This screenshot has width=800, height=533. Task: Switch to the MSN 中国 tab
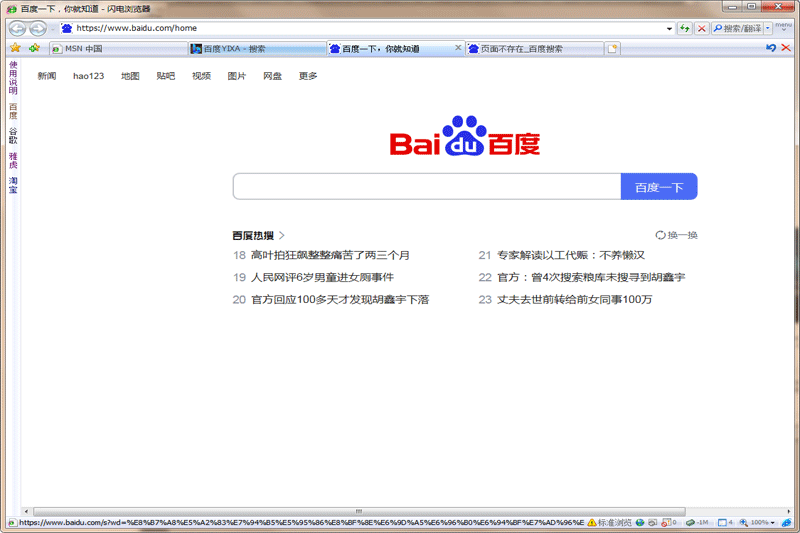point(118,48)
